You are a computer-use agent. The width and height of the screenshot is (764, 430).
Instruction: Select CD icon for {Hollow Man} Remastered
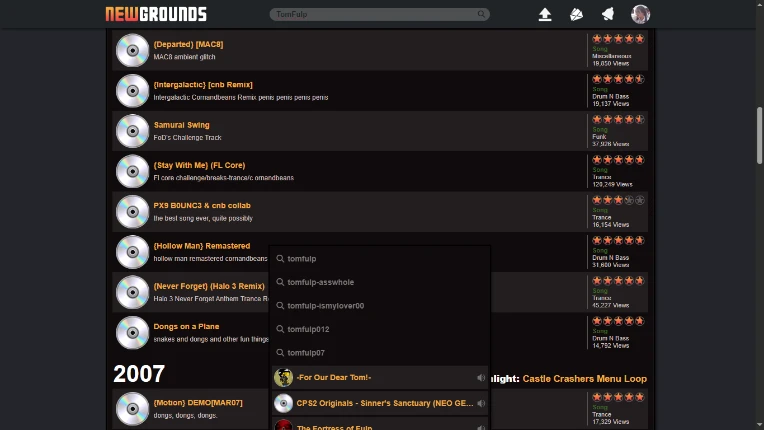point(132,252)
